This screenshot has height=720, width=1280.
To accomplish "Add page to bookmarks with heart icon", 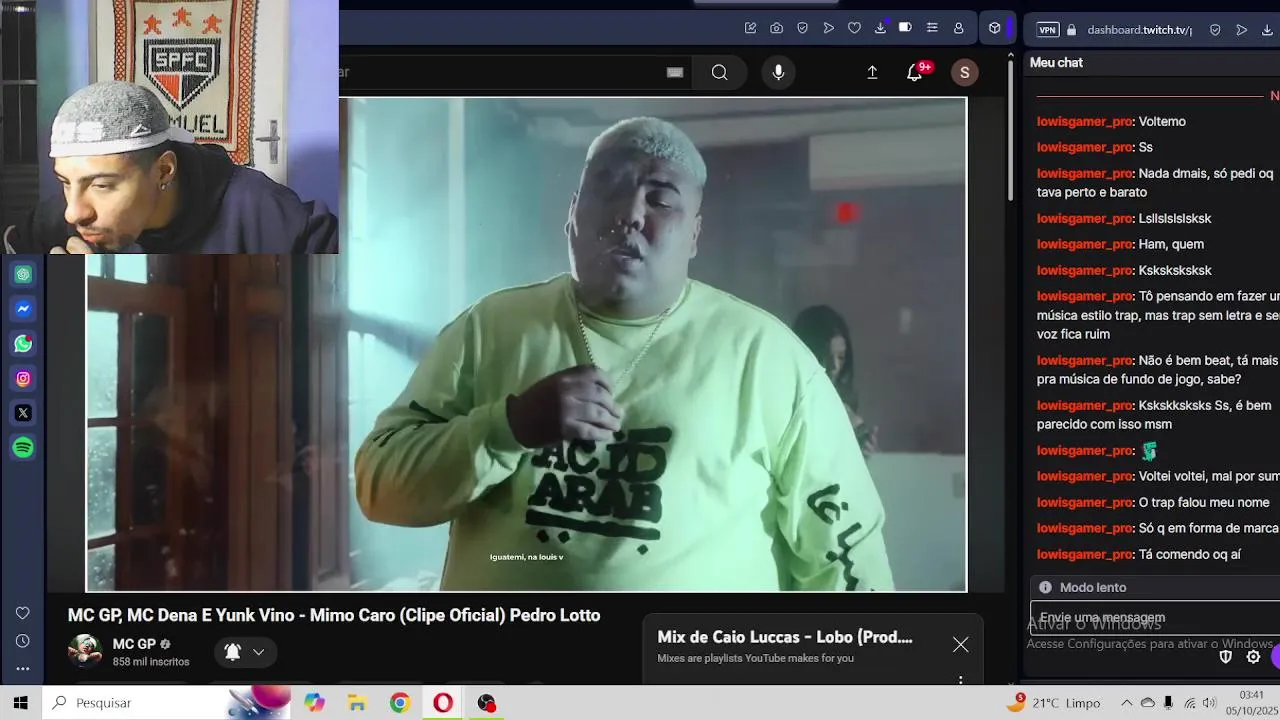I will [x=854, y=28].
